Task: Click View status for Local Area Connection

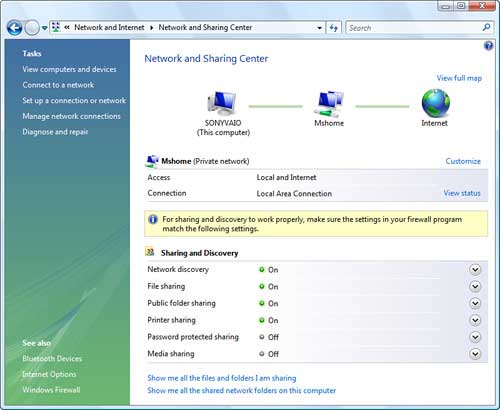Action: (x=462, y=193)
